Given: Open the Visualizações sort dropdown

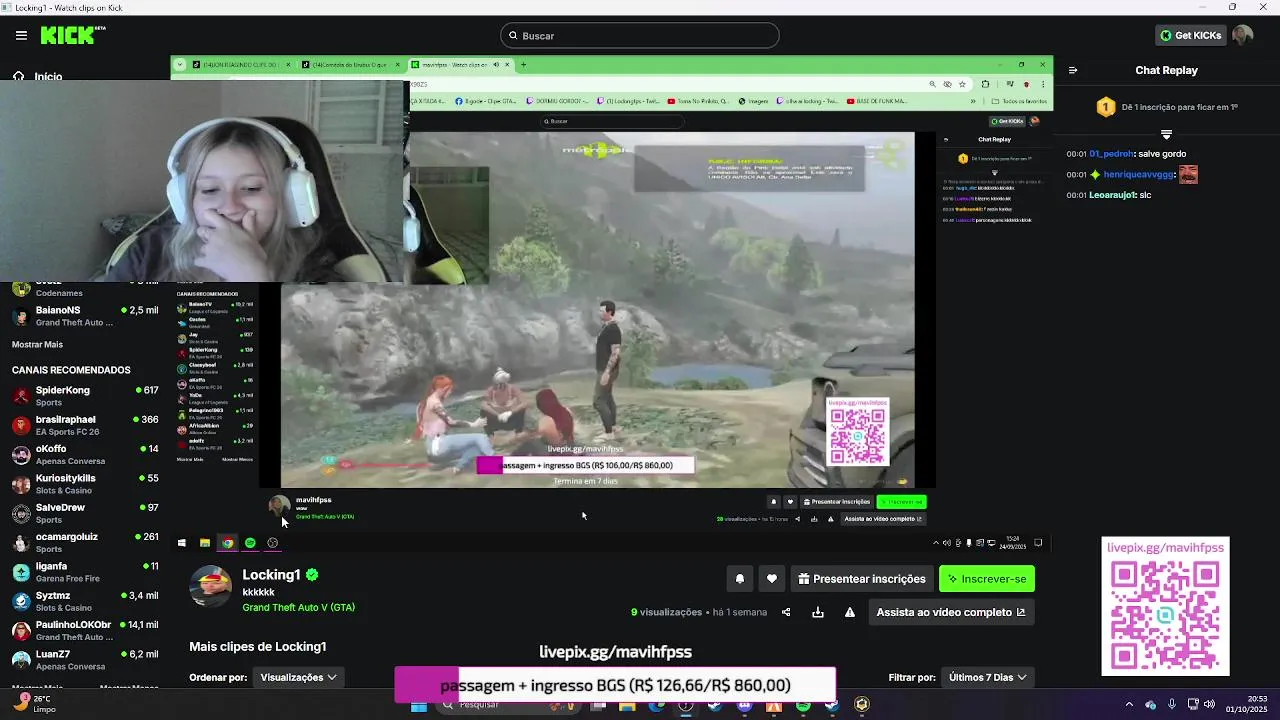Looking at the screenshot, I should [x=299, y=677].
